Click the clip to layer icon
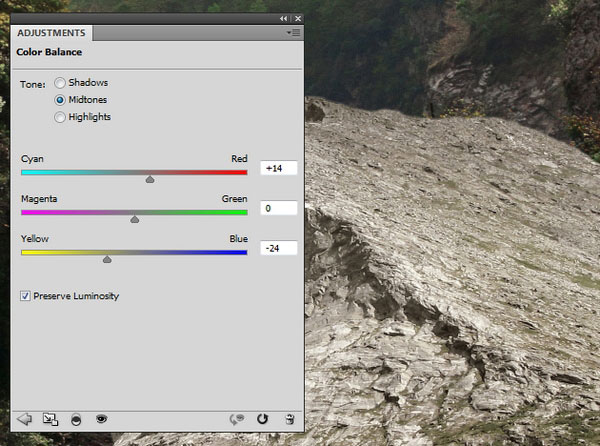 (x=76, y=420)
